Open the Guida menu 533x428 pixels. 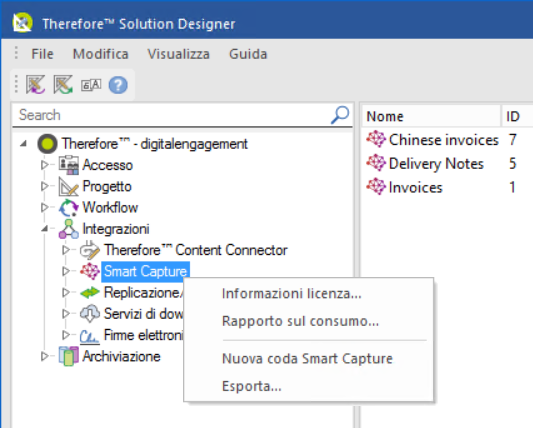(248, 54)
